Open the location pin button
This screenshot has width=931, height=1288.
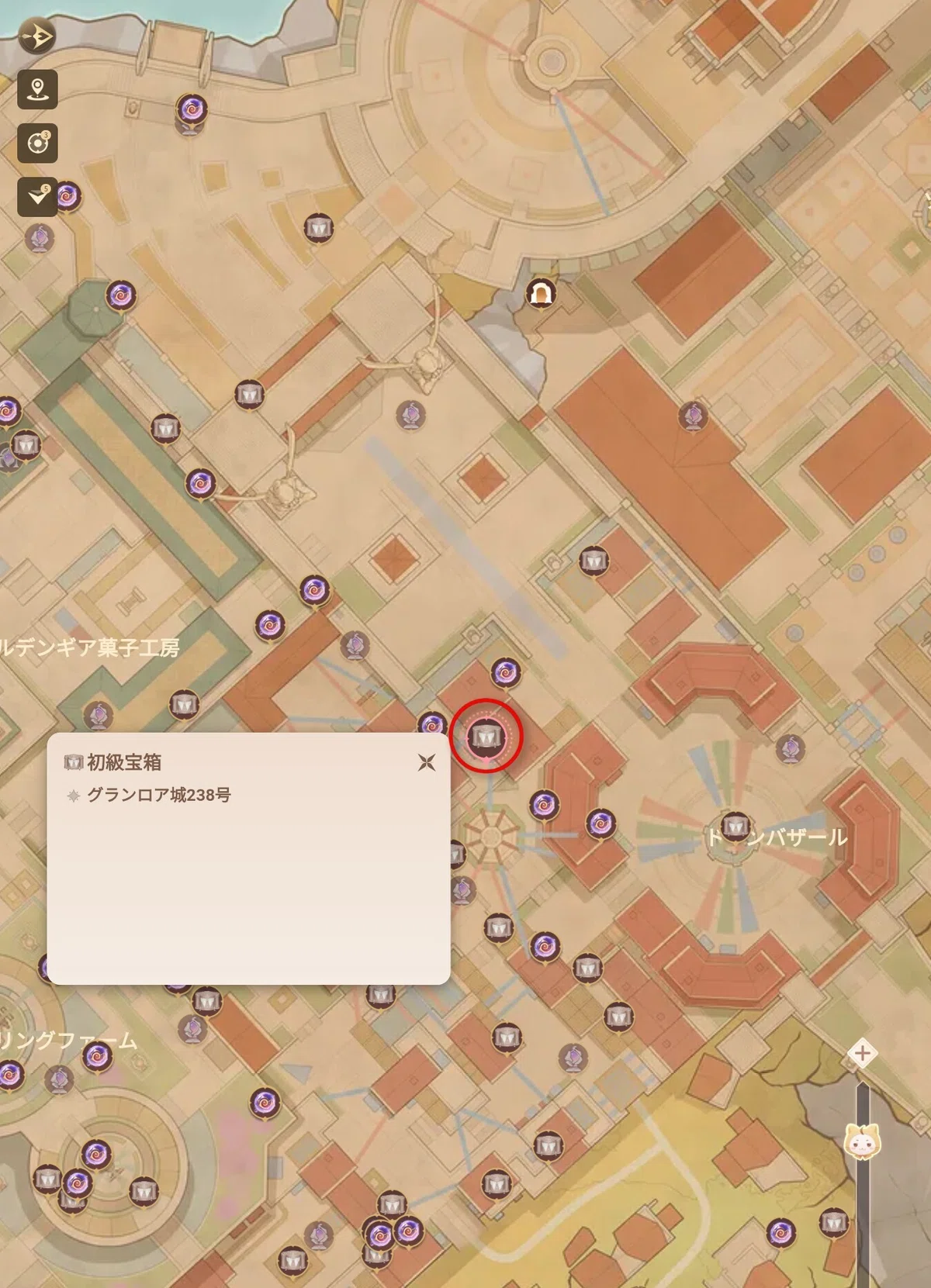37,88
